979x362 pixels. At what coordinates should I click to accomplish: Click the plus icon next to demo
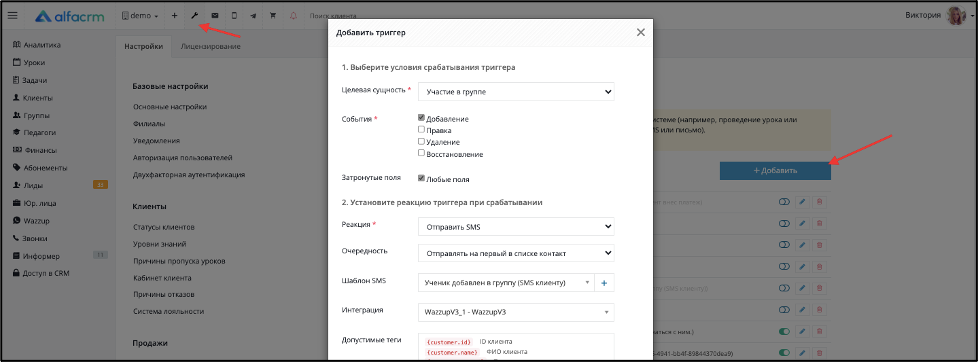(x=174, y=16)
